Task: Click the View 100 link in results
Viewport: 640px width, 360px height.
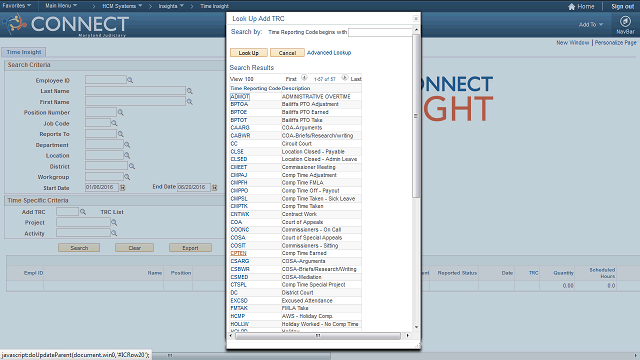Action: coord(242,79)
